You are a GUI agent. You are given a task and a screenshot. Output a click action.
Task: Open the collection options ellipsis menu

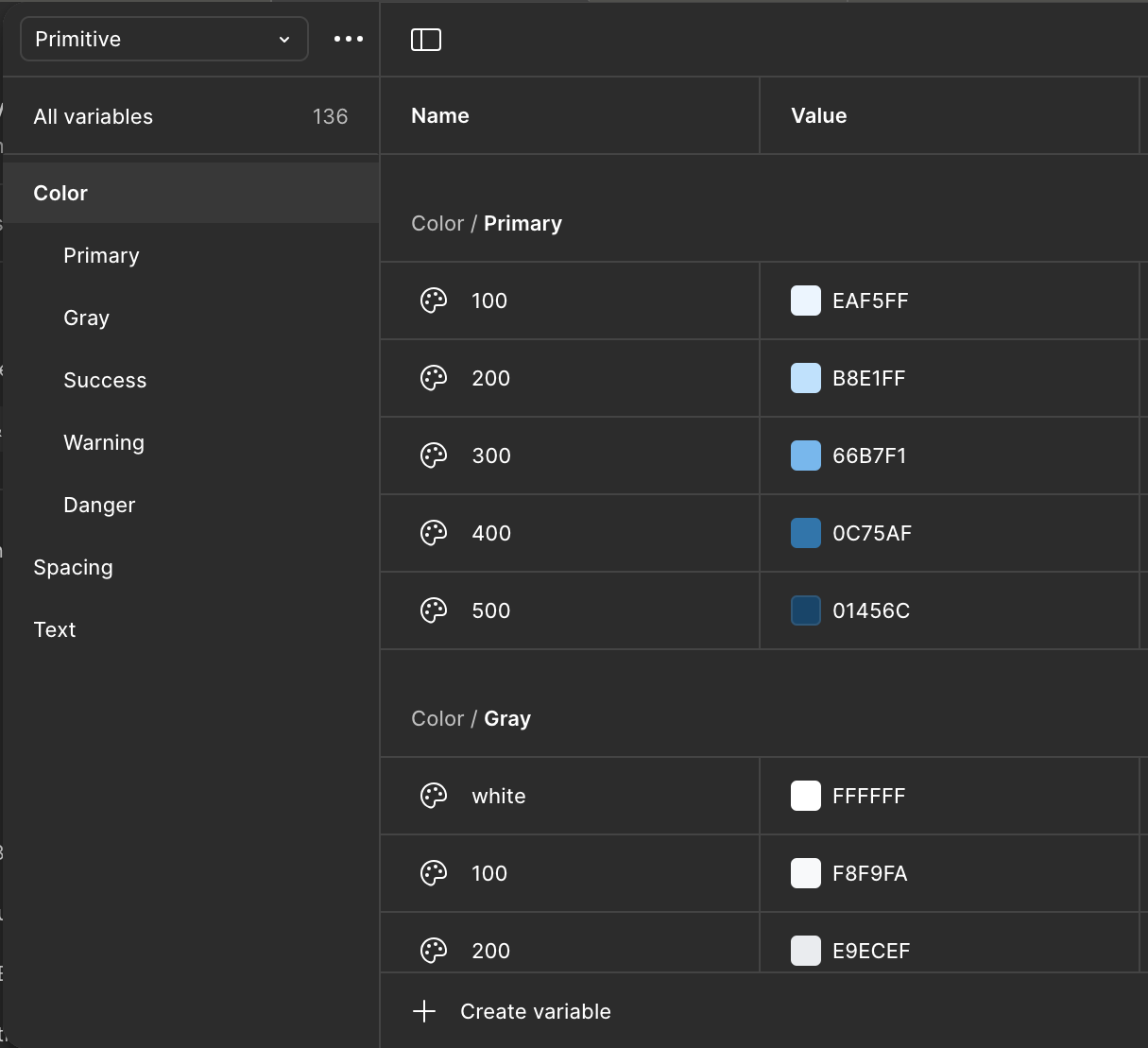349,39
